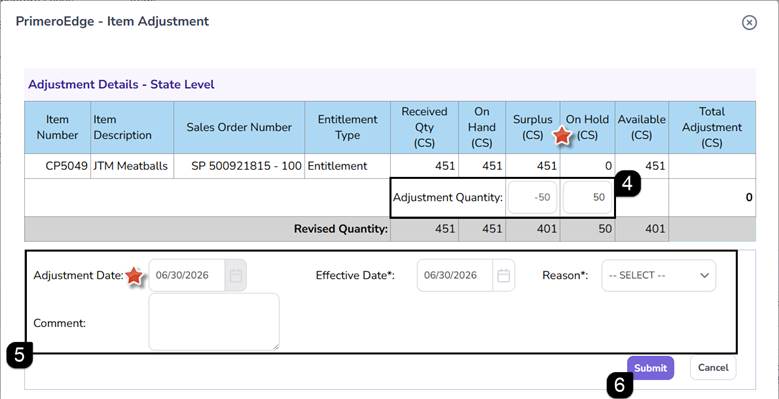Click the On Hold adjustment quantity field
This screenshot has width=779, height=399.
point(587,197)
